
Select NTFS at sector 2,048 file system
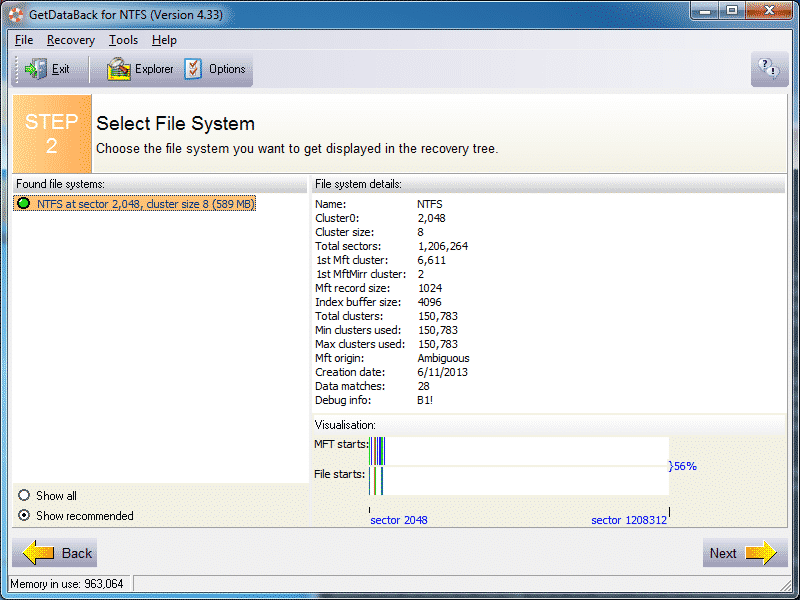pyautogui.click(x=145, y=204)
